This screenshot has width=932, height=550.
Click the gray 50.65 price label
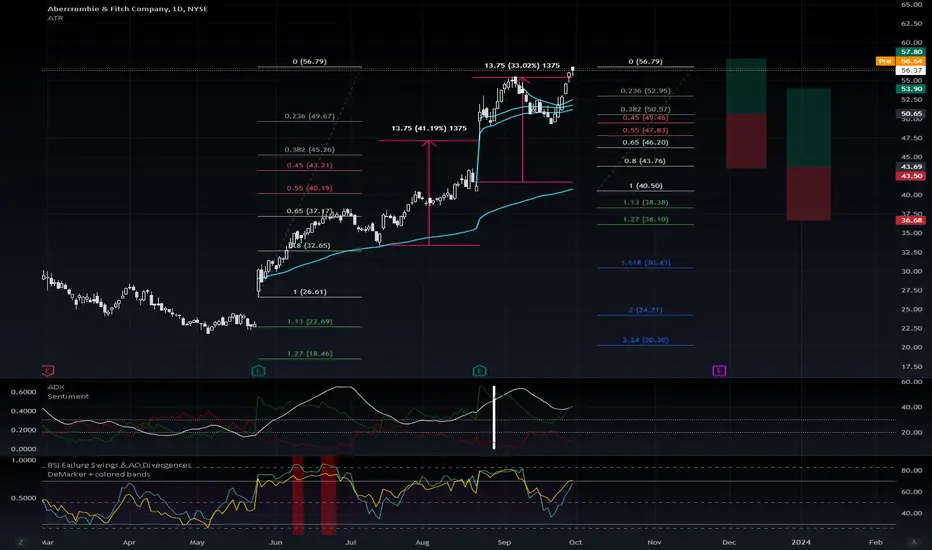911,113
